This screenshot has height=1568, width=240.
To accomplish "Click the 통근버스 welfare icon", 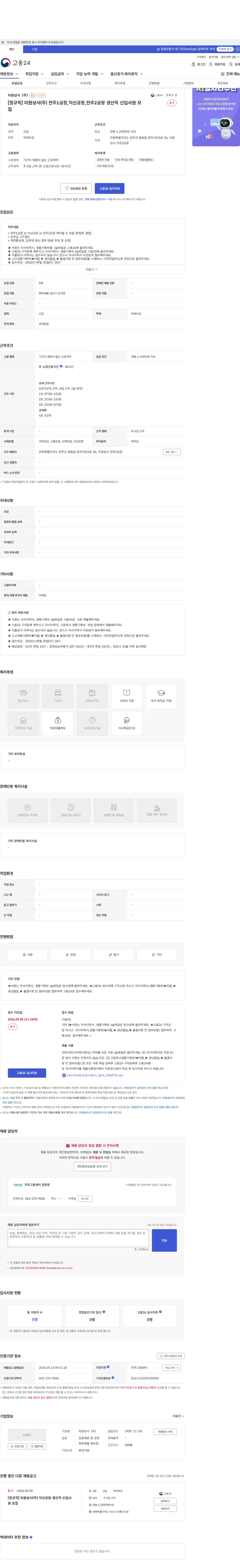I will pyautogui.click(x=23, y=696).
